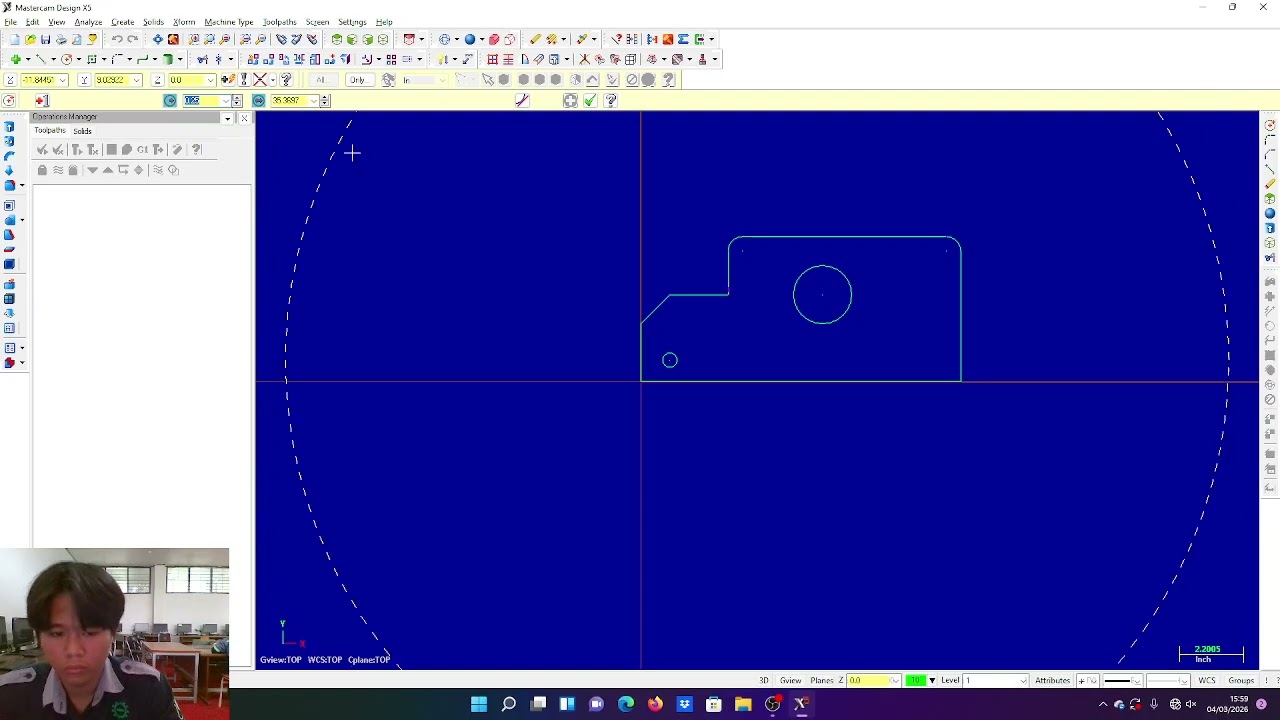This screenshot has width=1280, height=720.
Task: Click the Create point plus icon
Action: point(15,59)
